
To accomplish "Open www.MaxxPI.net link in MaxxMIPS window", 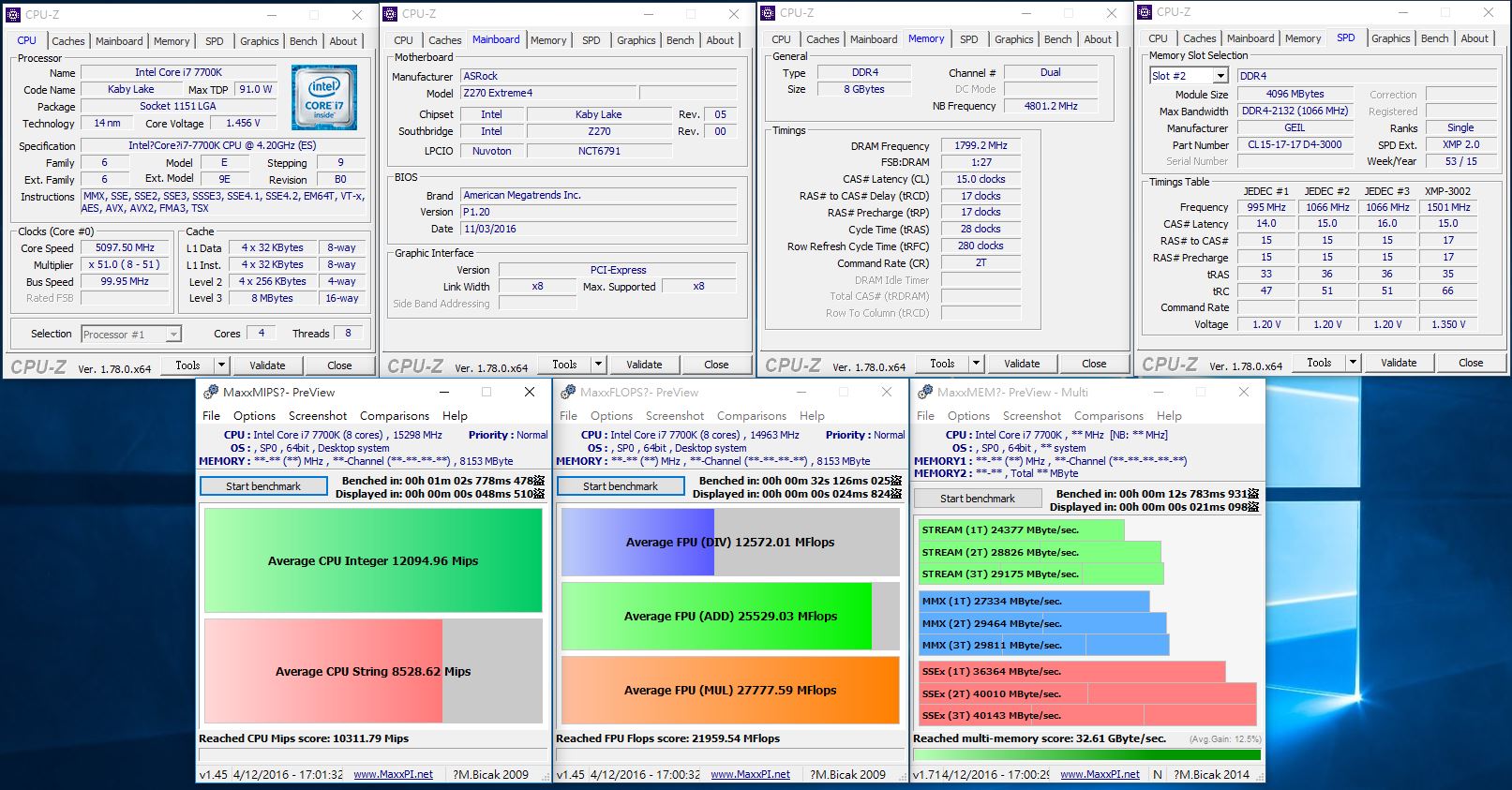I will (393, 775).
